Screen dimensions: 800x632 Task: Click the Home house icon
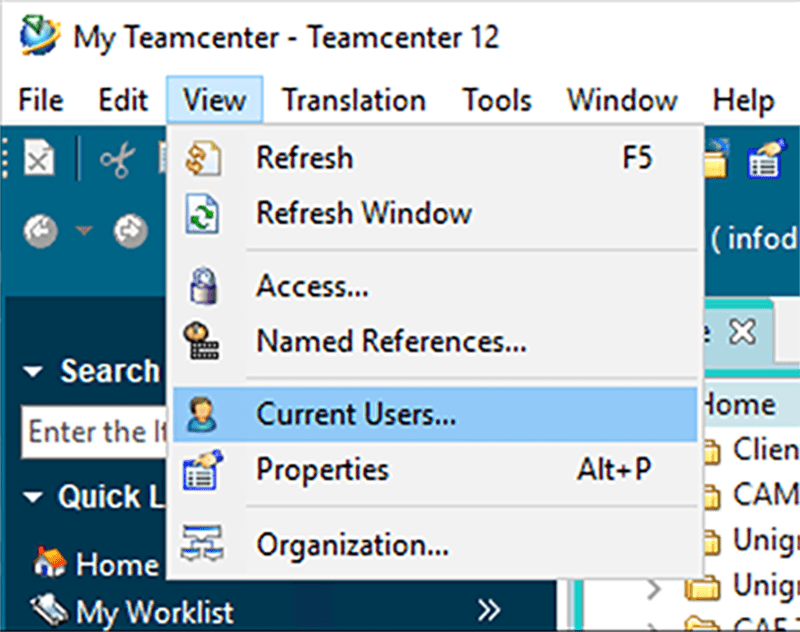(x=49, y=563)
